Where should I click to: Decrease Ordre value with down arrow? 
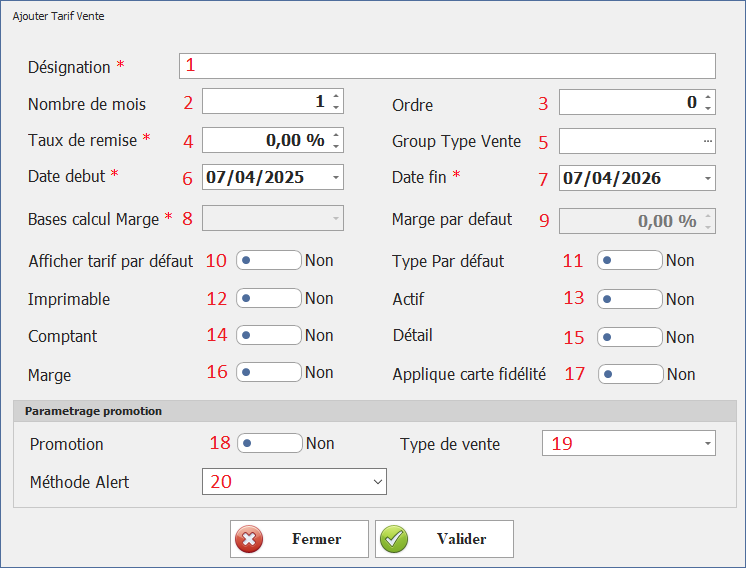(708, 108)
